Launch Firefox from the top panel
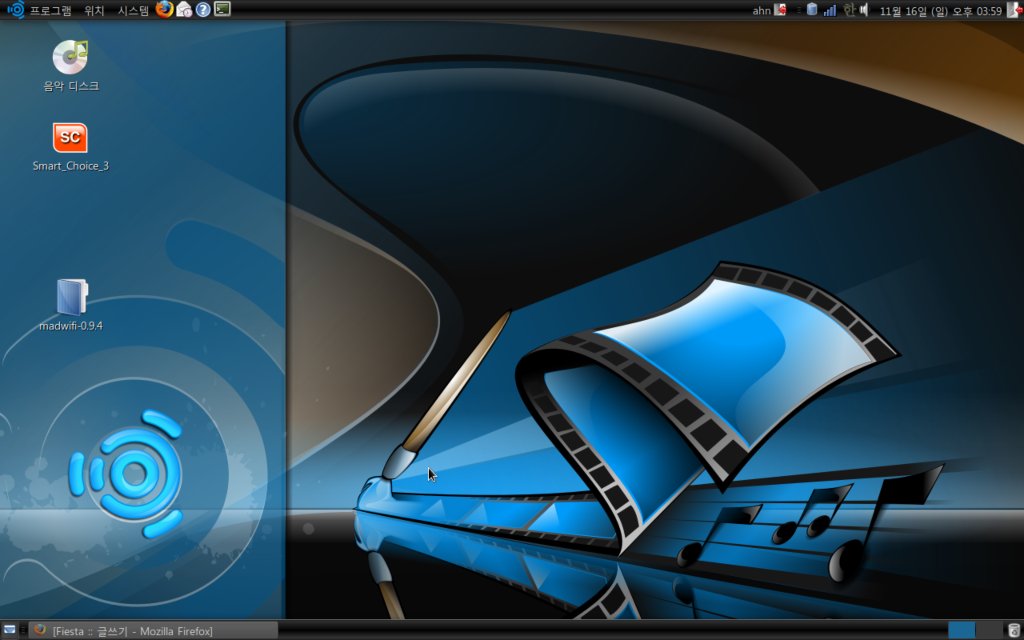This screenshot has width=1024, height=640. pyautogui.click(x=165, y=9)
